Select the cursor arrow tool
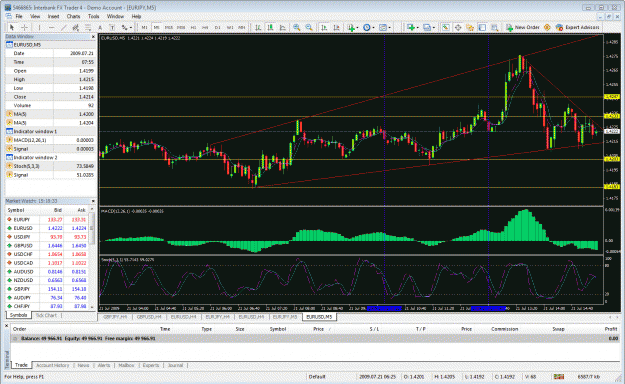The width and height of the screenshot is (625, 384). pyautogui.click(x=12, y=27)
